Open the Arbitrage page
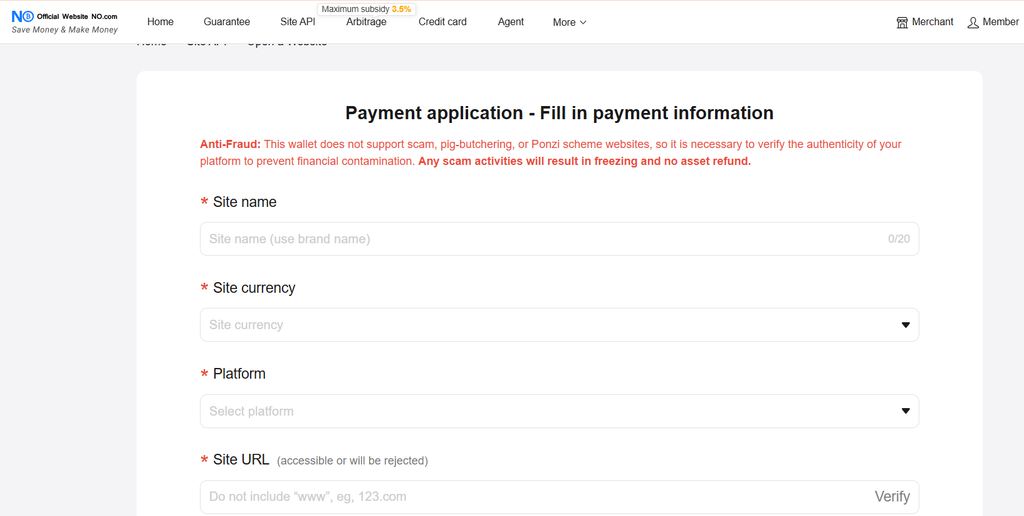The width and height of the screenshot is (1024, 516). point(366,22)
